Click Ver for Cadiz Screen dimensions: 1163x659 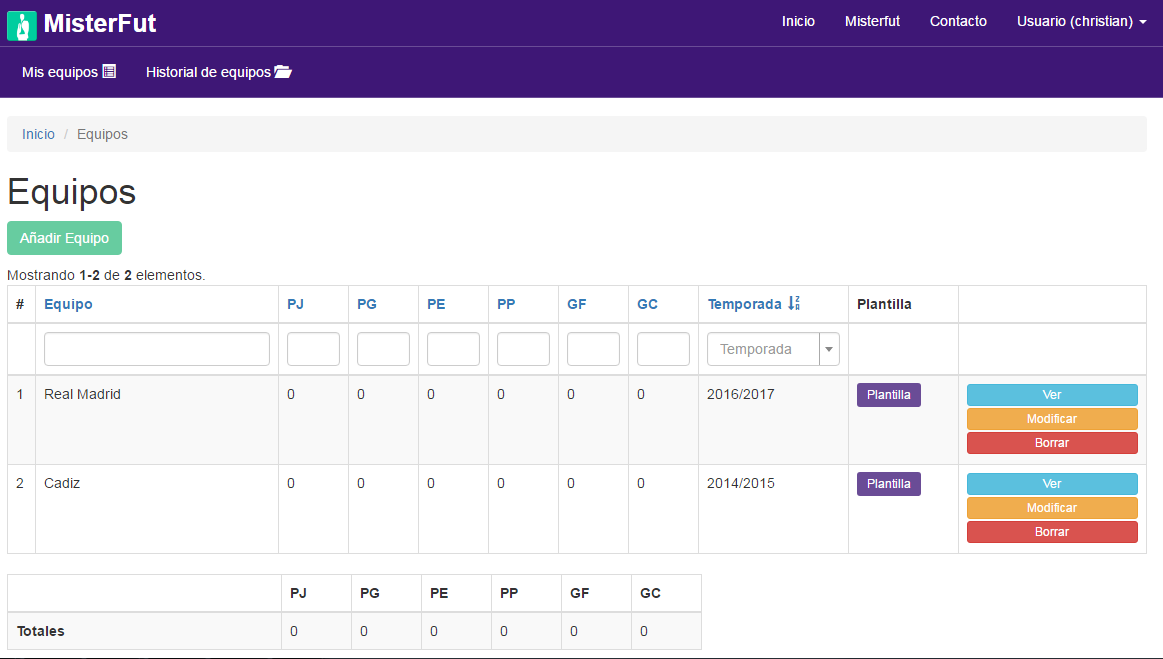tap(1052, 484)
